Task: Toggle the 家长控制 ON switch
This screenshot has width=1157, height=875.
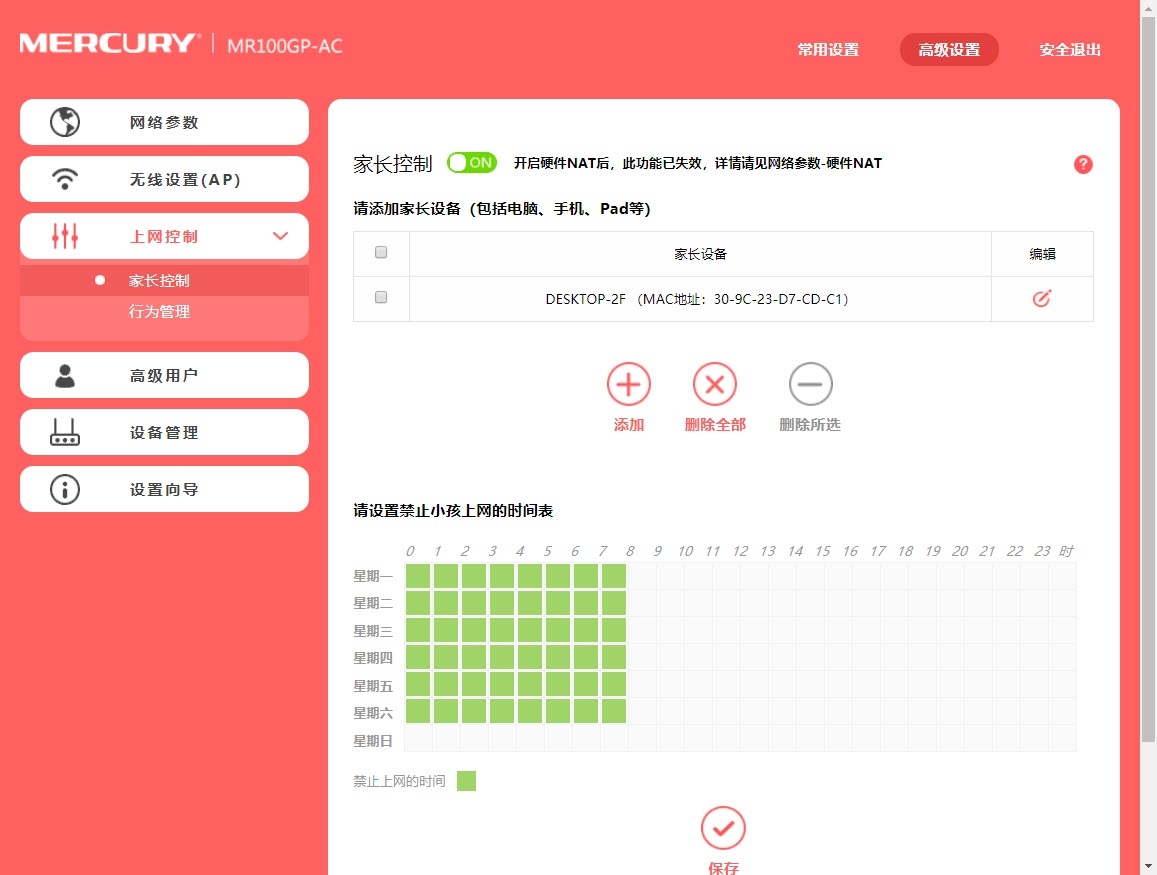Action: [472, 163]
